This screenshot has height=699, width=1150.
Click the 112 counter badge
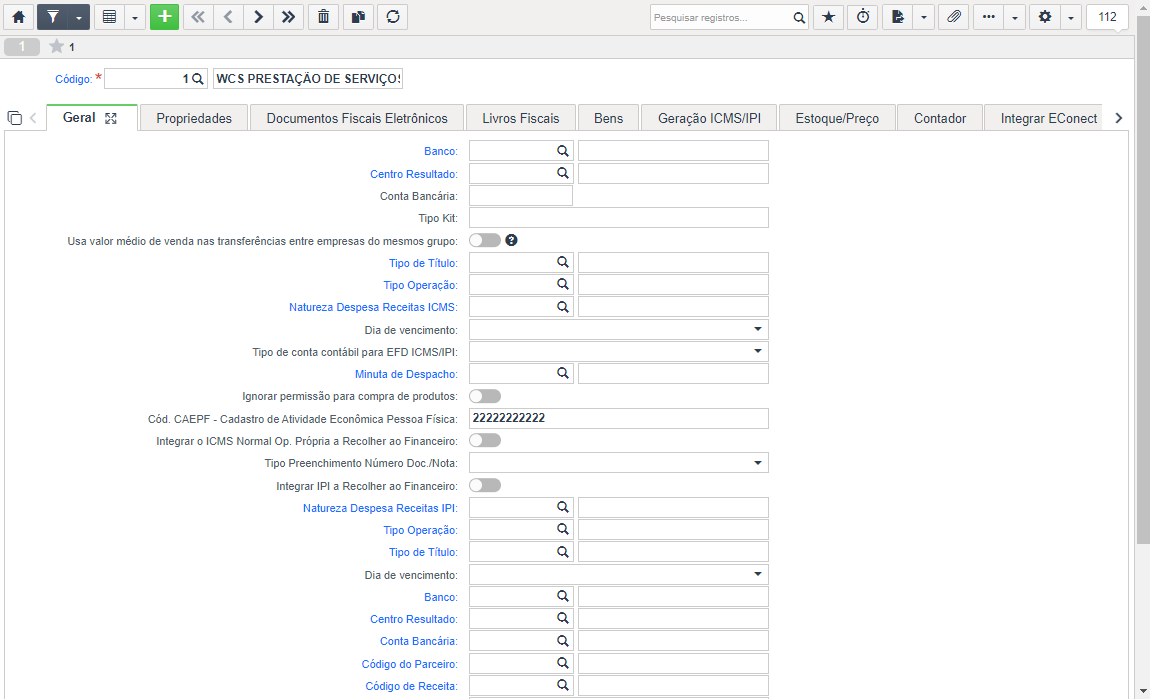(1107, 17)
